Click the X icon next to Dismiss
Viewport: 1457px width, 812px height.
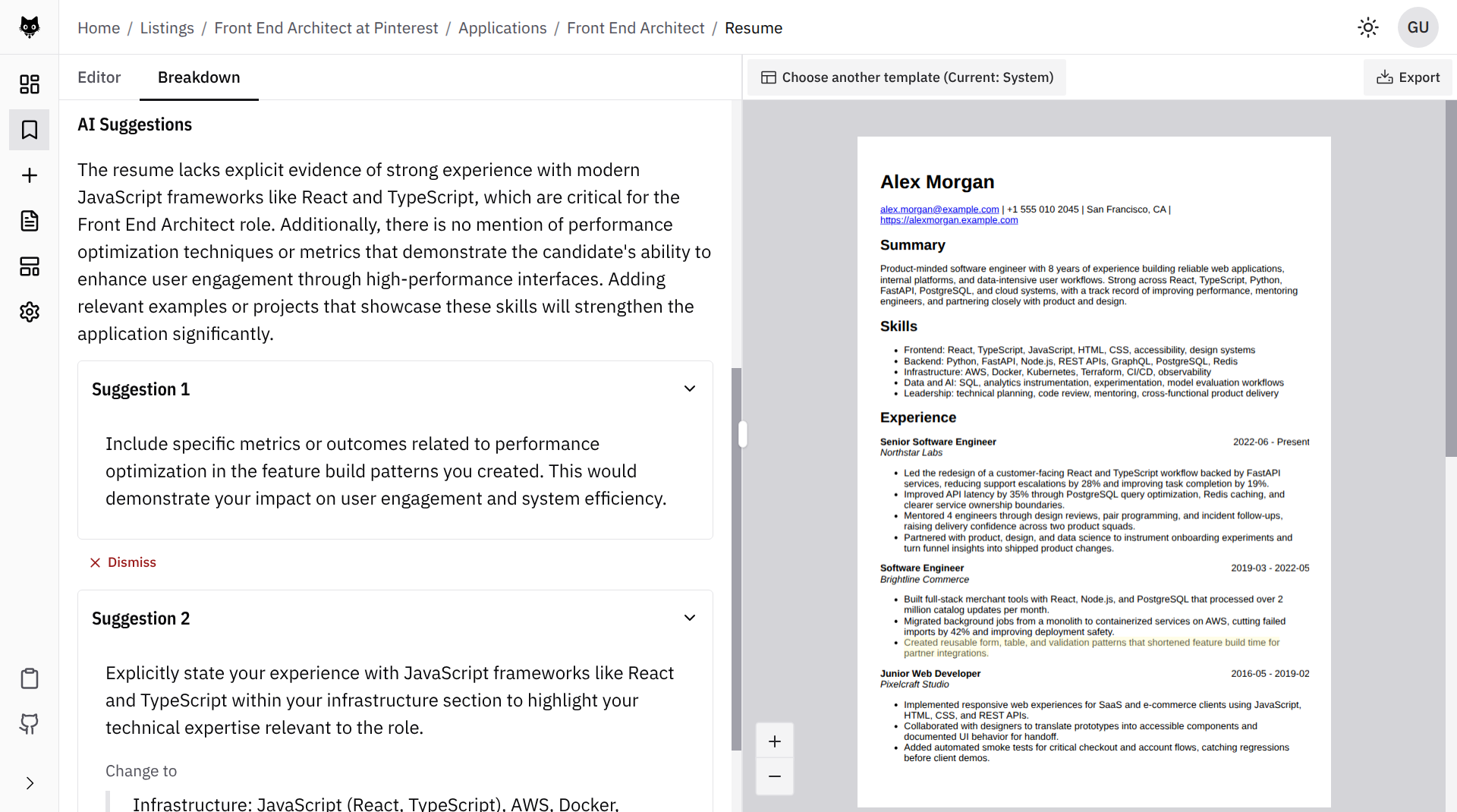95,562
